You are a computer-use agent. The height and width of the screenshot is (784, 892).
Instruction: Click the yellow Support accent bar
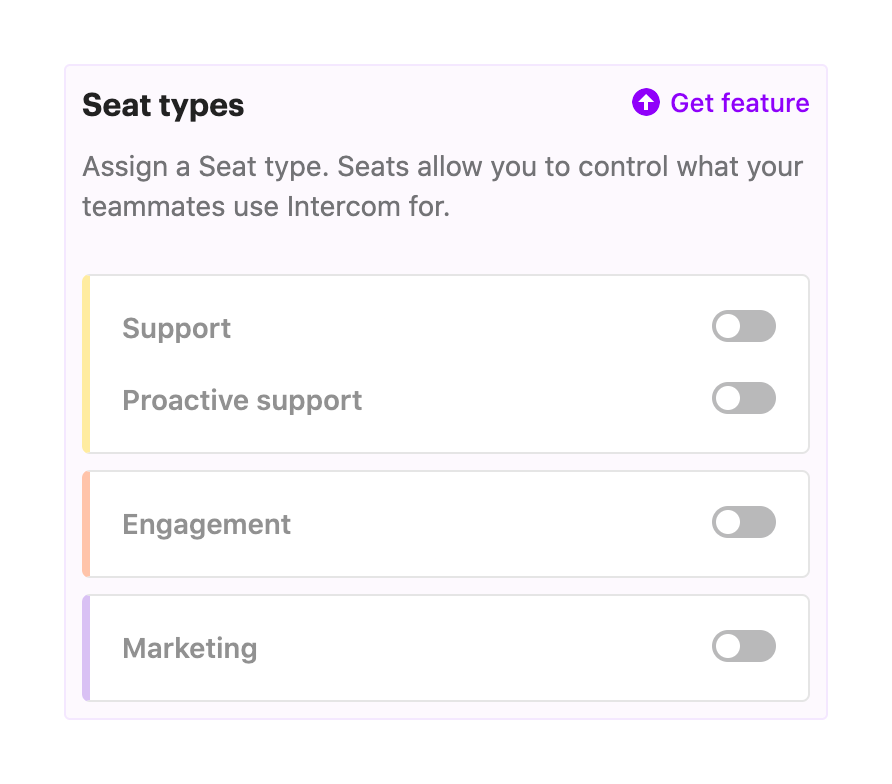pyautogui.click(x=86, y=363)
